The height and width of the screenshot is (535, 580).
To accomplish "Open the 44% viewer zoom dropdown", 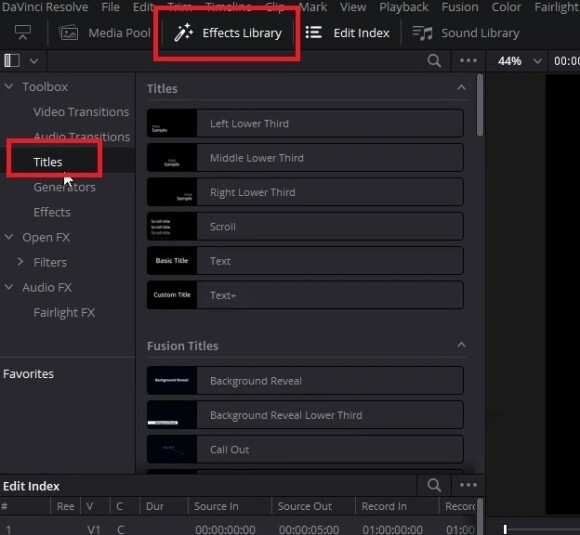I will (537, 61).
